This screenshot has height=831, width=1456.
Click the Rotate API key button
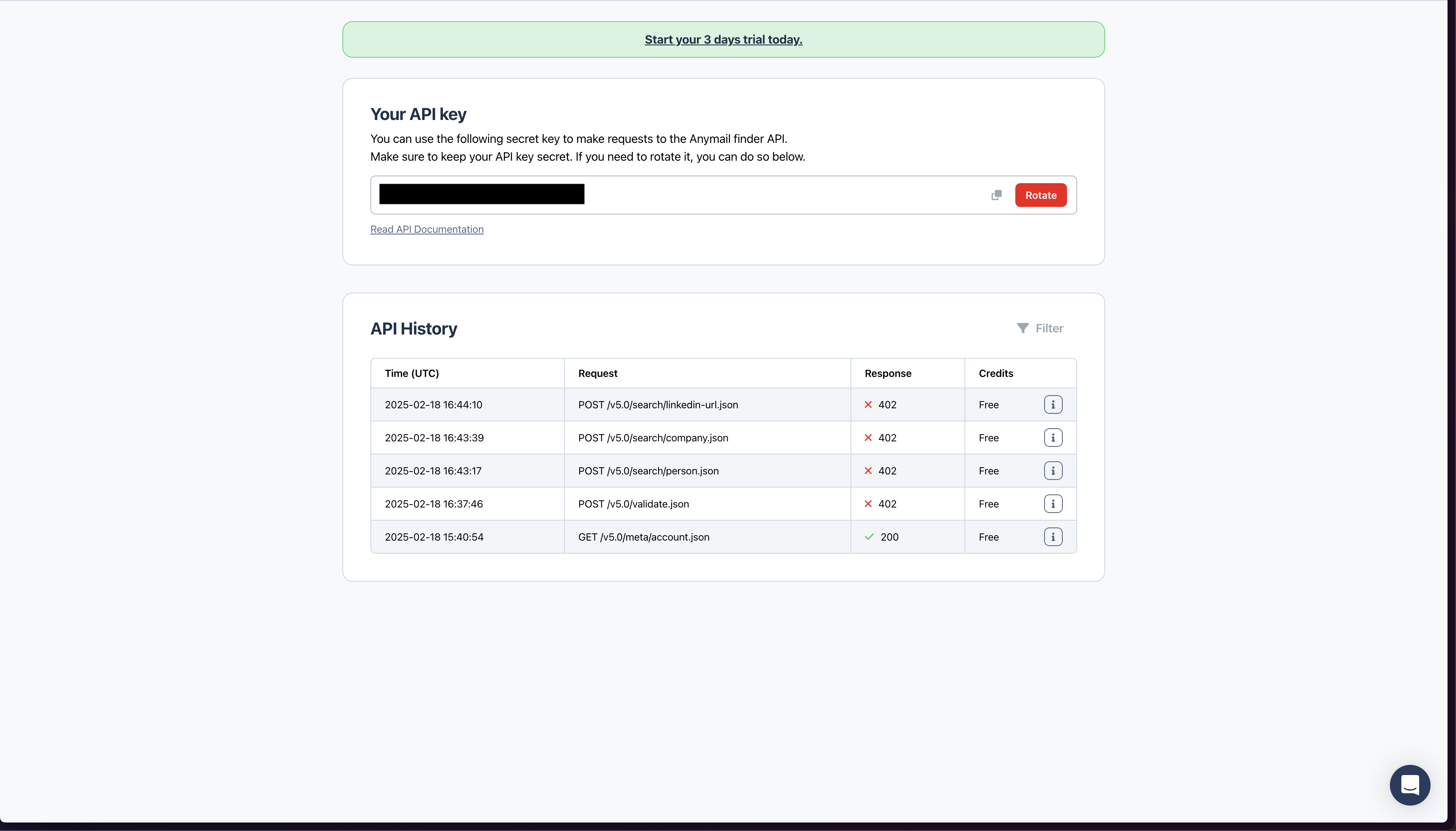pyautogui.click(x=1041, y=195)
